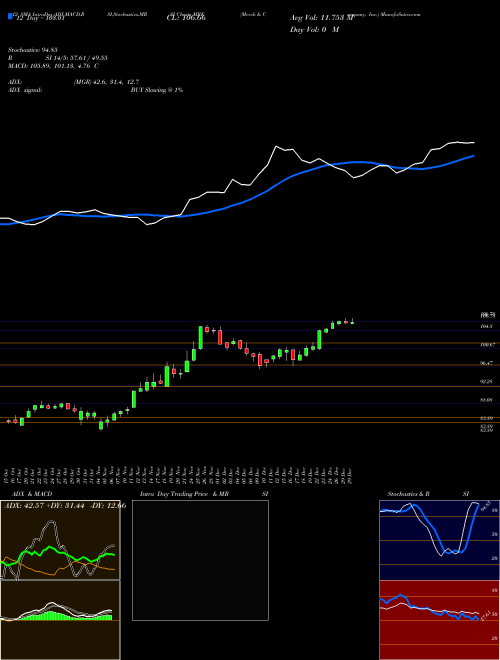Image resolution: width=500 pixels, height=660 pixels.
Task: Select the 'BUY Slowing @ 1%' signal text
Action: (x=157, y=90)
